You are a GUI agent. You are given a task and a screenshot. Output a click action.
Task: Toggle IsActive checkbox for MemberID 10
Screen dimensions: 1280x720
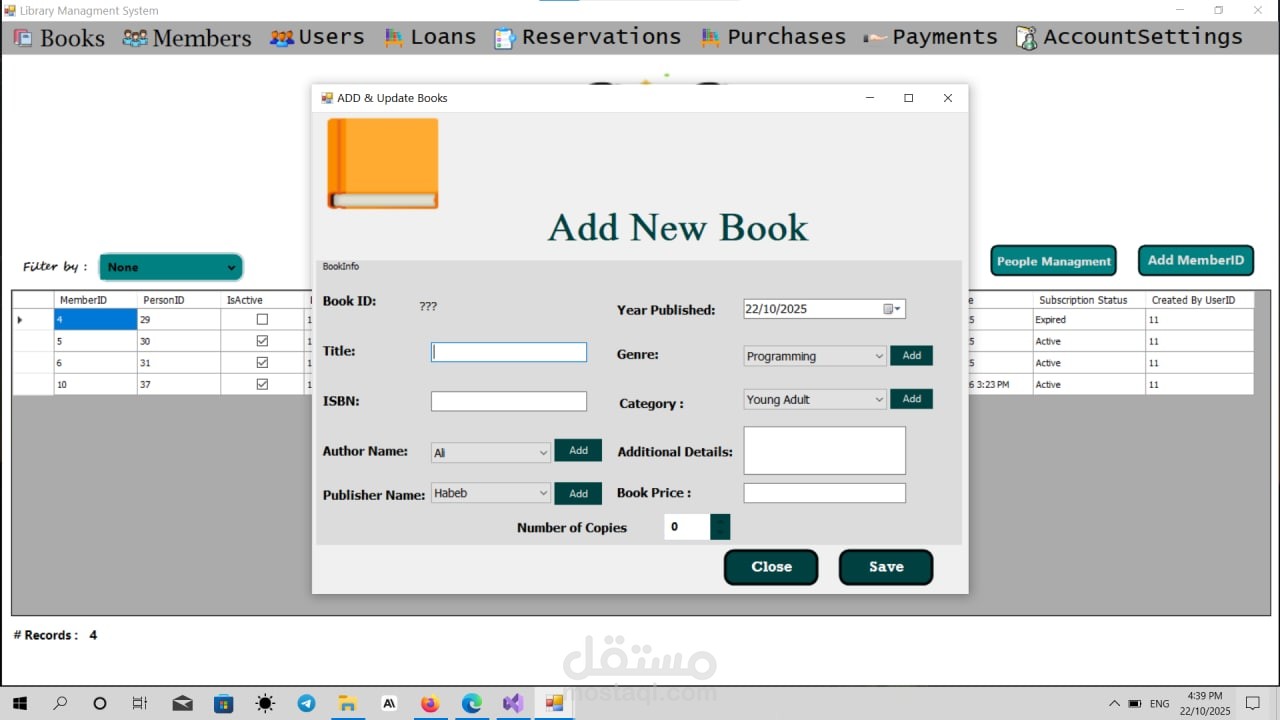tap(262, 384)
